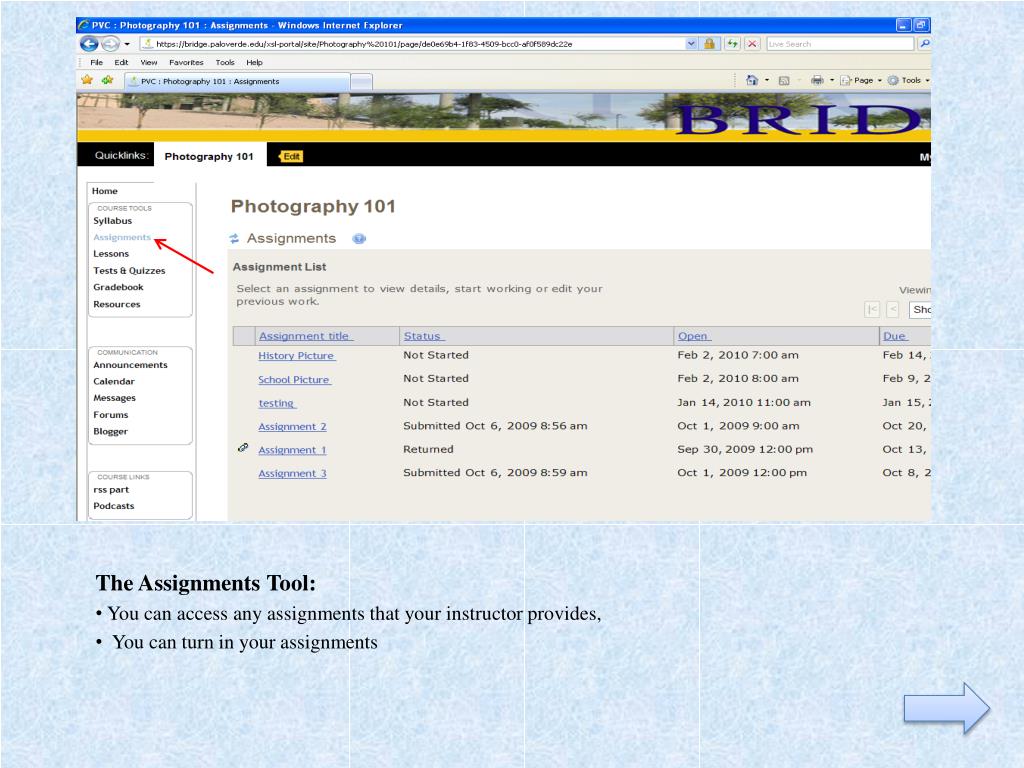This screenshot has width=1024, height=768.
Task: Open the School Picture assignment
Action: (295, 379)
